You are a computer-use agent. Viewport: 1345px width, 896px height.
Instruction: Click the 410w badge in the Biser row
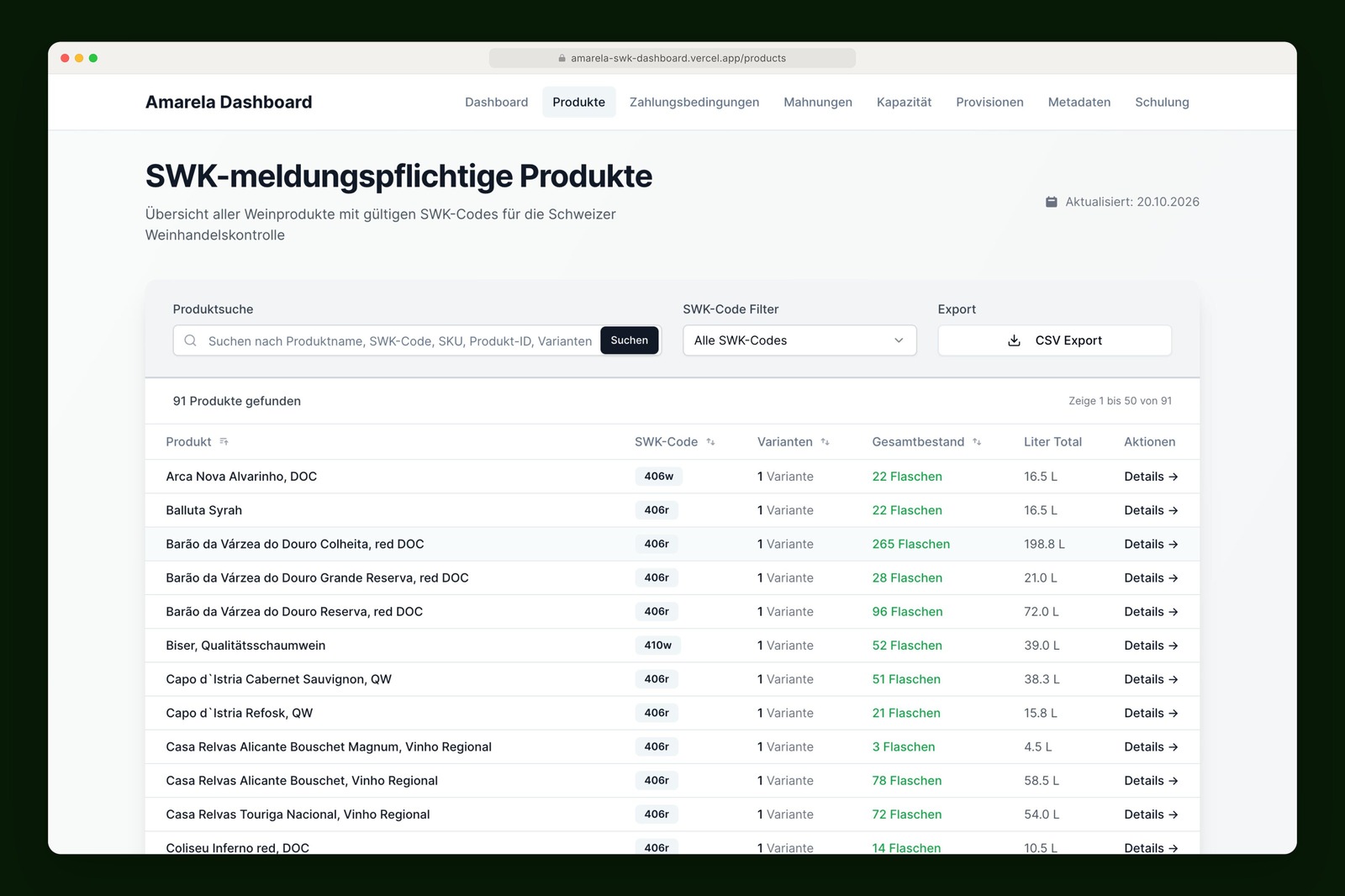[x=658, y=646]
